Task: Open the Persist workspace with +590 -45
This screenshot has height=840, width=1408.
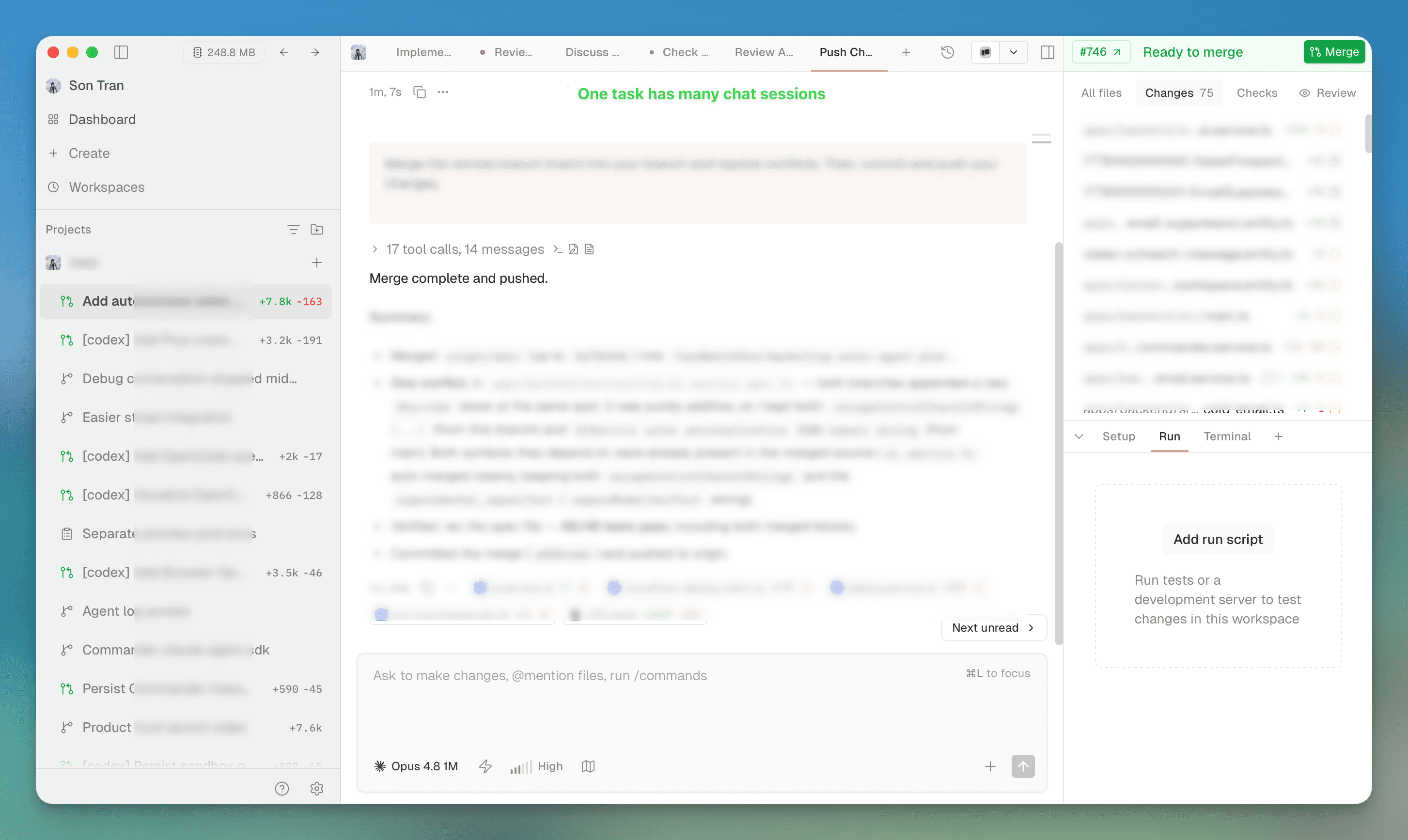Action: click(x=186, y=689)
